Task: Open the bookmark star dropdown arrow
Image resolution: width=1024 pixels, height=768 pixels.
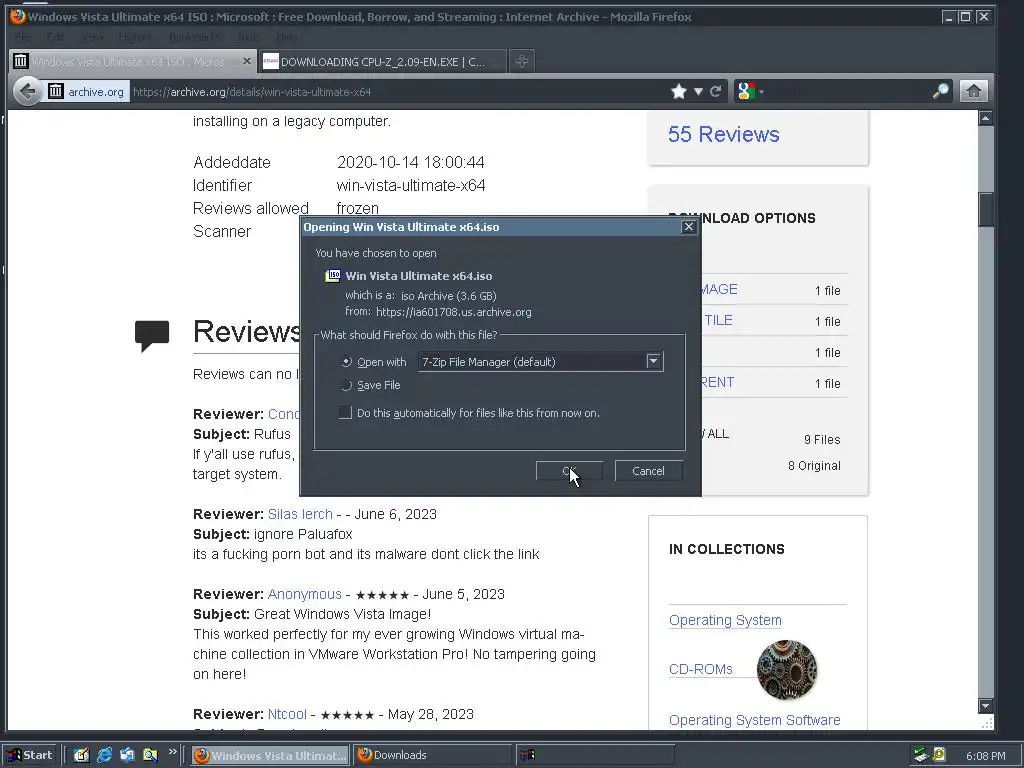Action: point(698,91)
